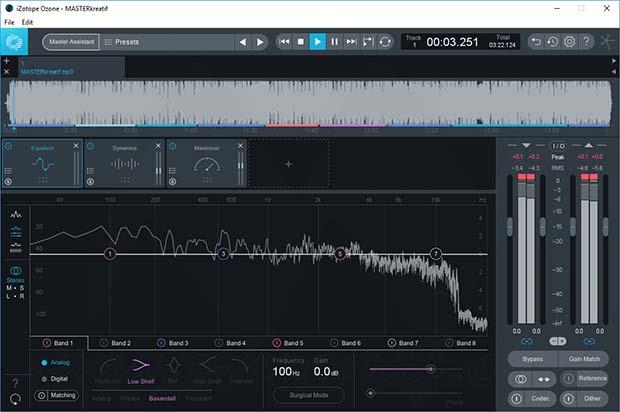
Task: Open Dynamics module preset list icon
Action: [x=91, y=171]
